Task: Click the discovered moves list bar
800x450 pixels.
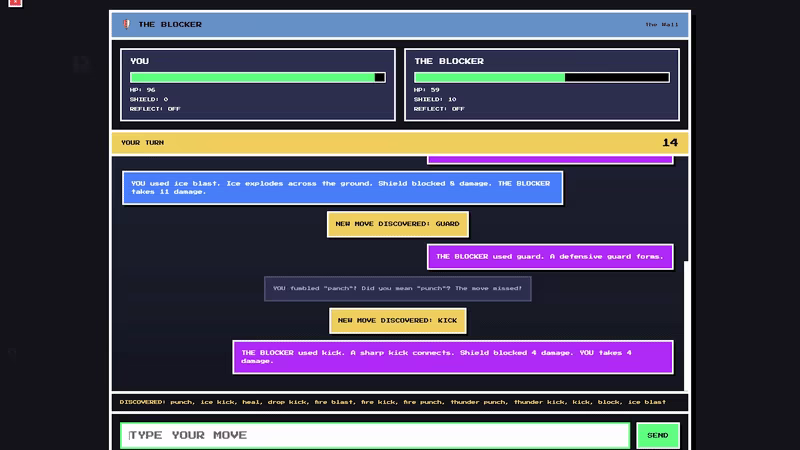Action: [x=400, y=402]
